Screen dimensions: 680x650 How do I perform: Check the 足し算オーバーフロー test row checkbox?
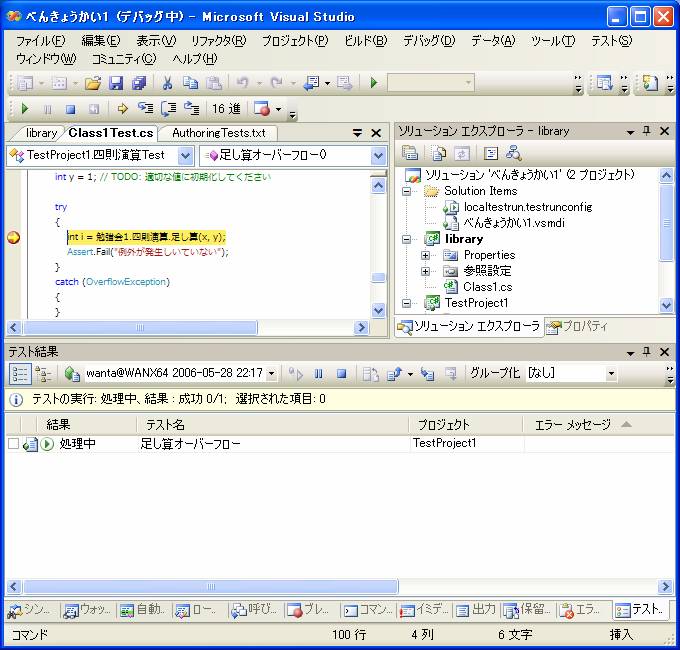tap(13, 444)
